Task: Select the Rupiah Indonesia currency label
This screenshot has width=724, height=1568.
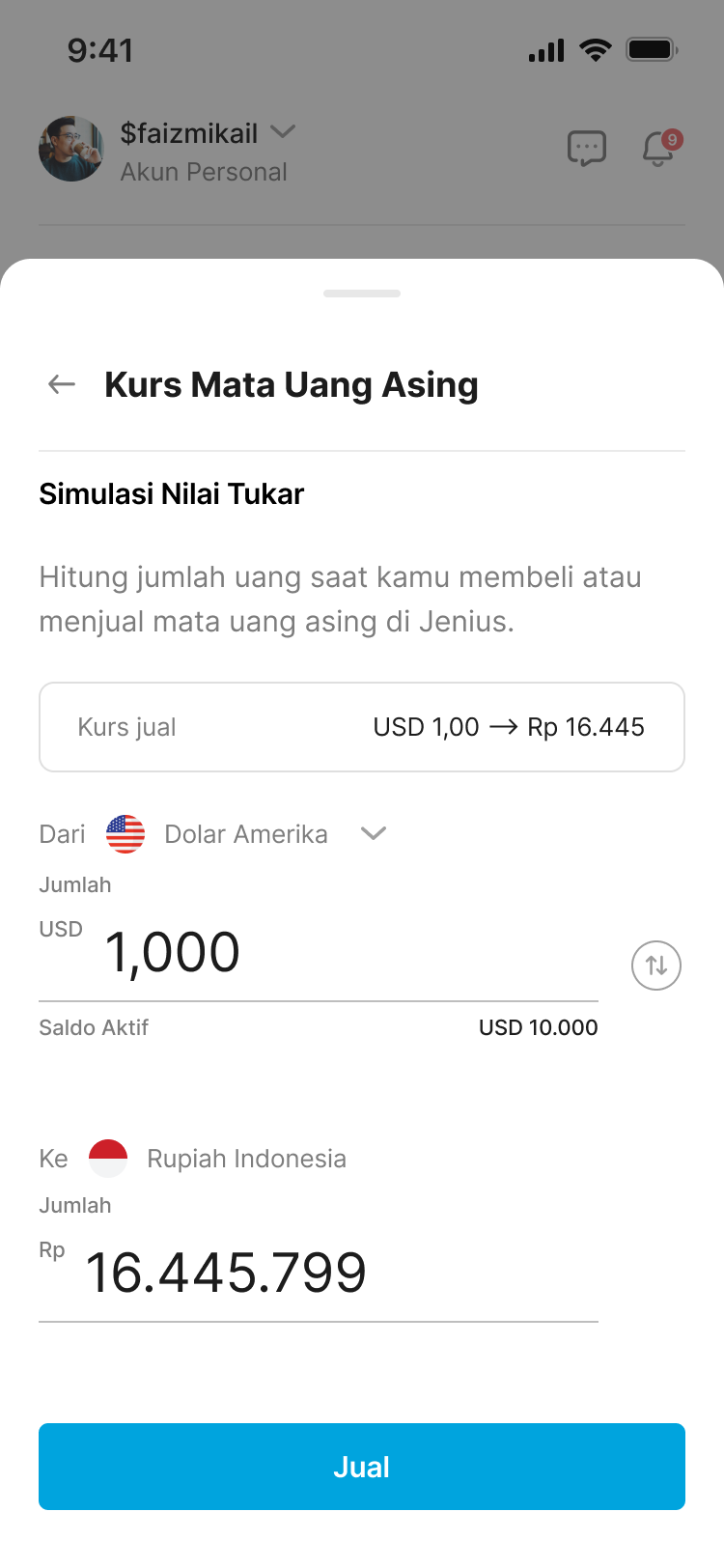Action: (x=246, y=1159)
